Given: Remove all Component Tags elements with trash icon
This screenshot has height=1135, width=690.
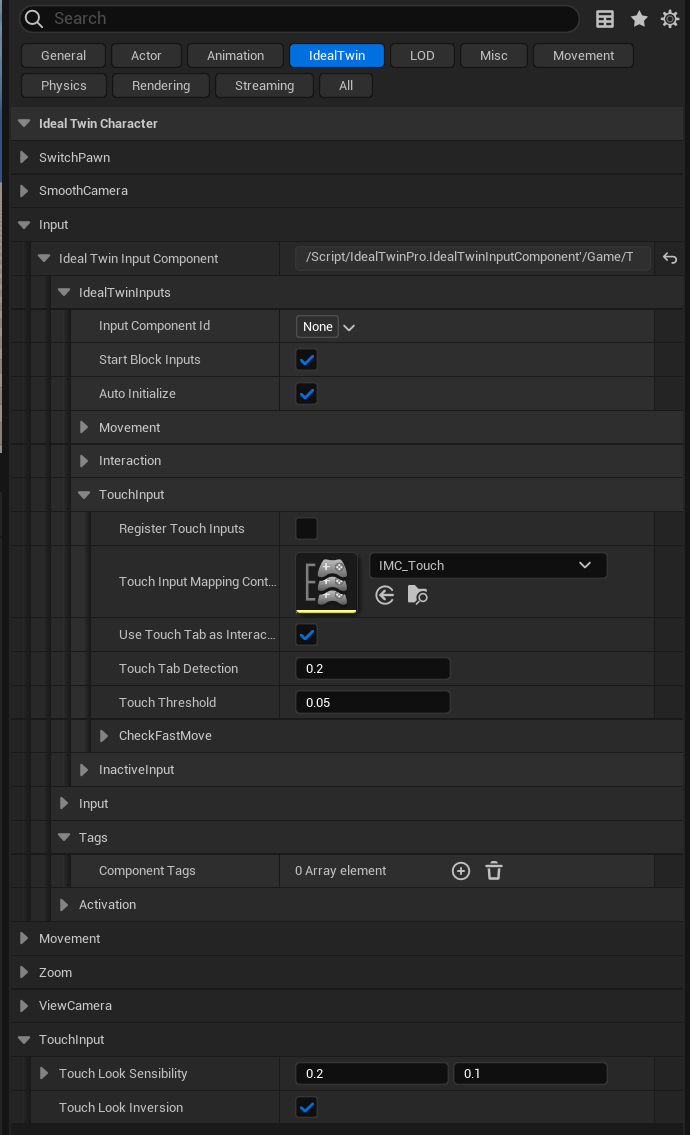Looking at the screenshot, I should pos(494,871).
